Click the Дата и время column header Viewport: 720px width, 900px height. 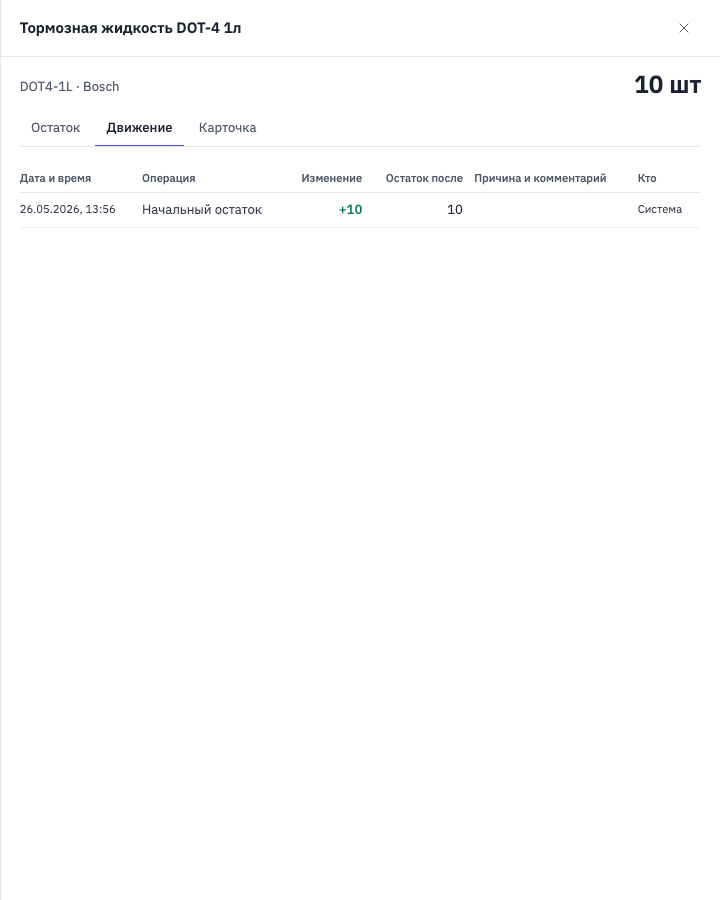click(55, 178)
